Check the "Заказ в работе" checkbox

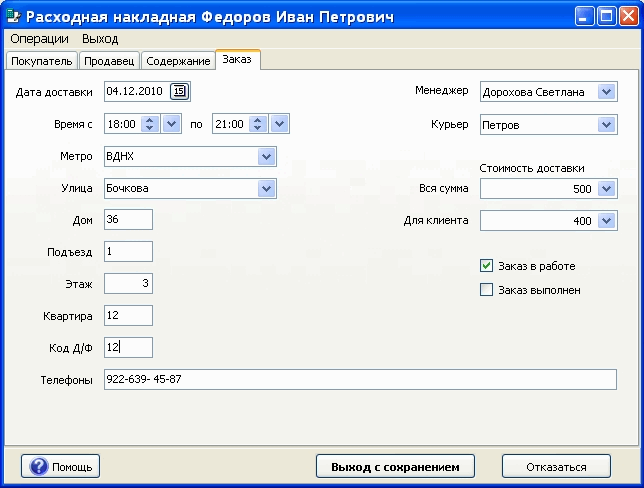pos(486,266)
